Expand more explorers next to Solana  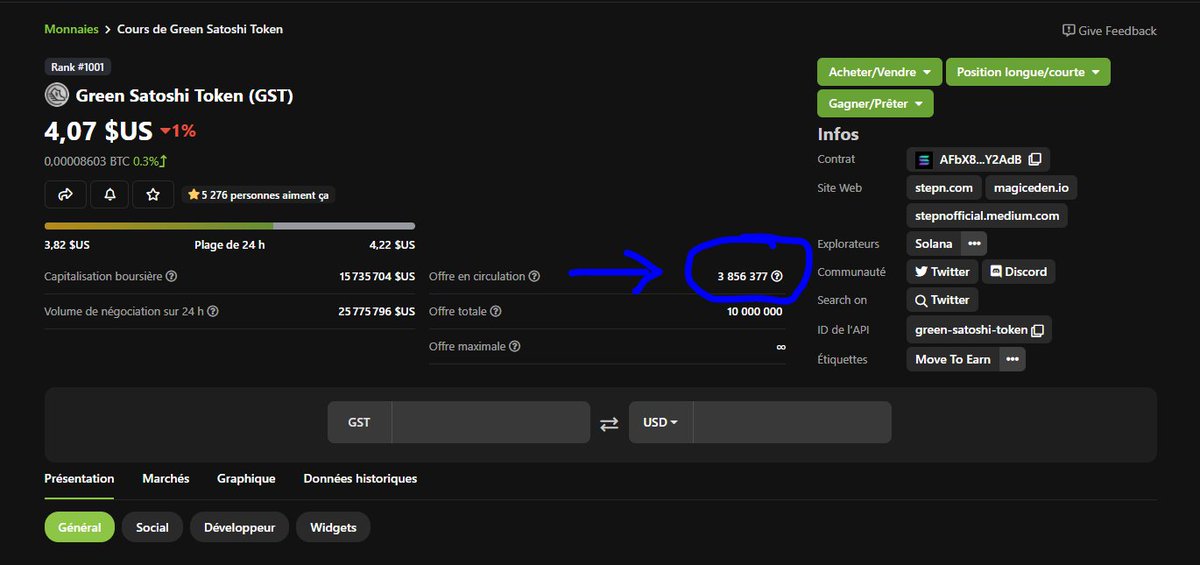coord(974,243)
